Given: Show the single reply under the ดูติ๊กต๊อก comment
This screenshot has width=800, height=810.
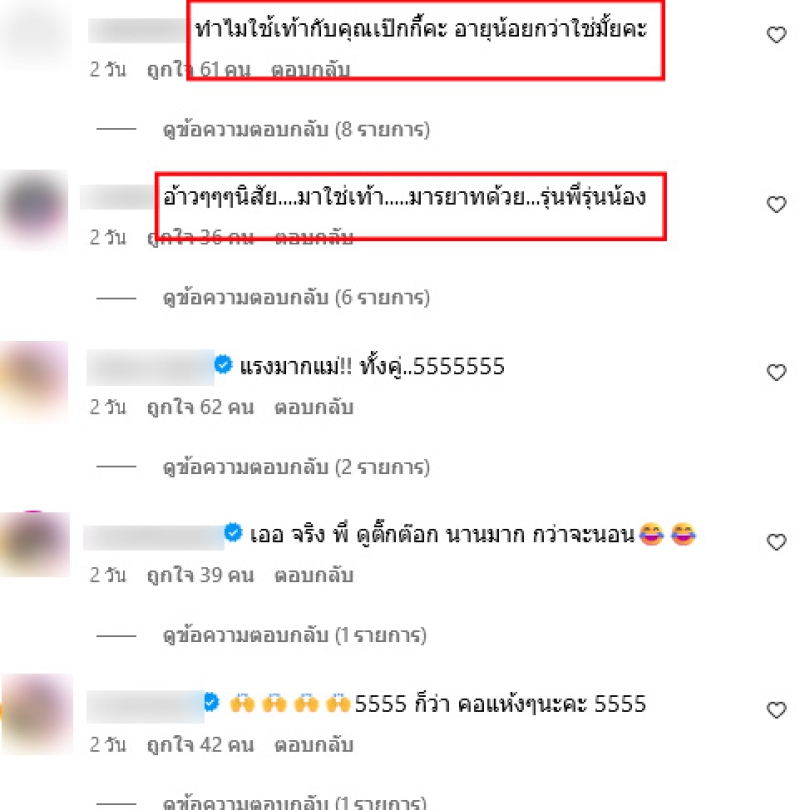Looking at the screenshot, I should coord(294,635).
